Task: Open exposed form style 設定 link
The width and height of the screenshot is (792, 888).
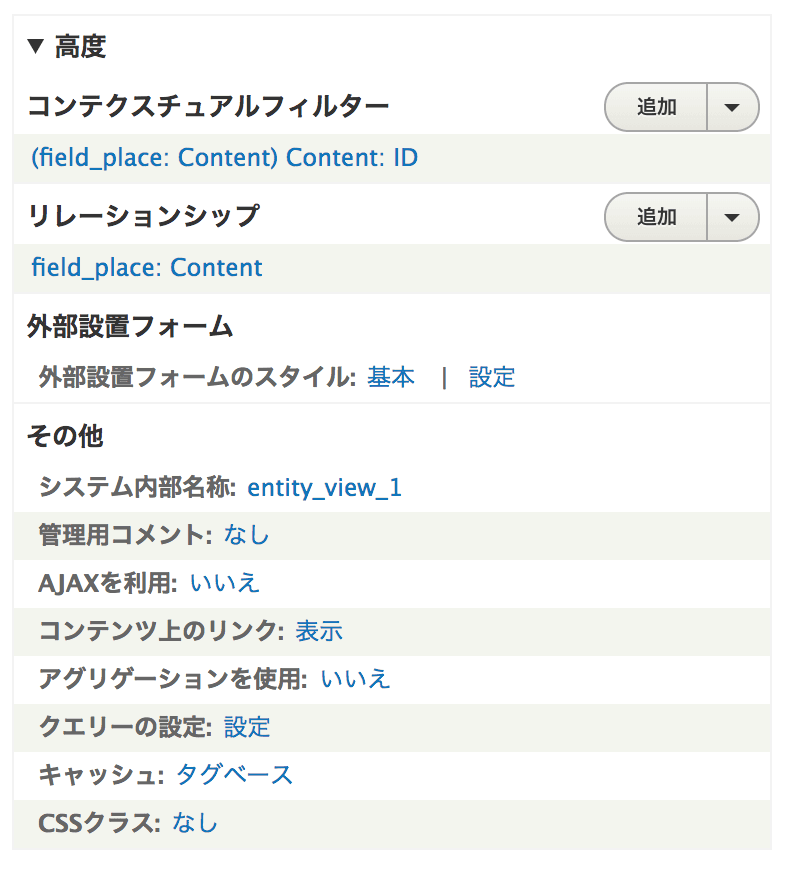Action: pyautogui.click(x=492, y=377)
